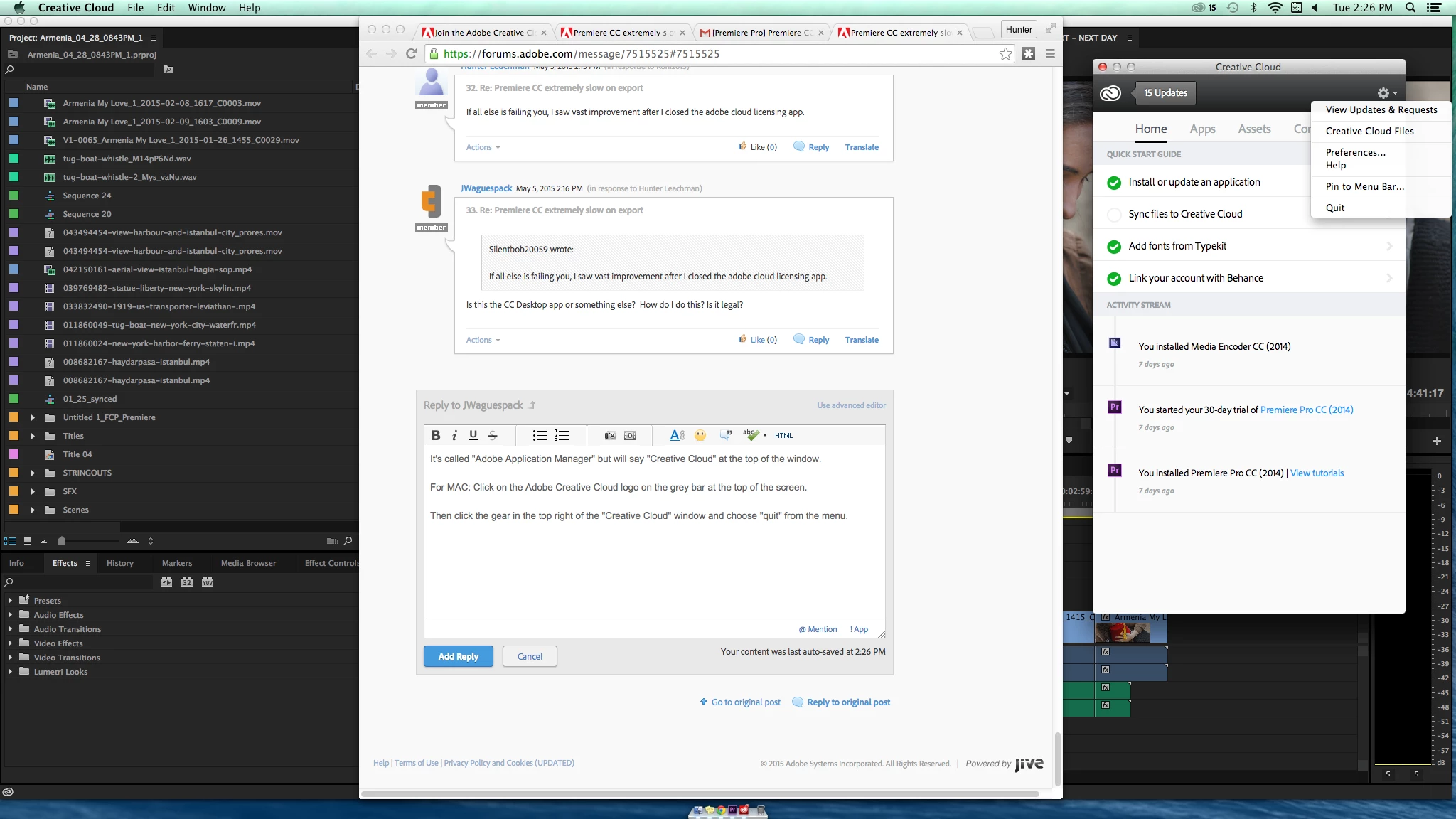Open spell check dropdown arrow

tap(765, 435)
